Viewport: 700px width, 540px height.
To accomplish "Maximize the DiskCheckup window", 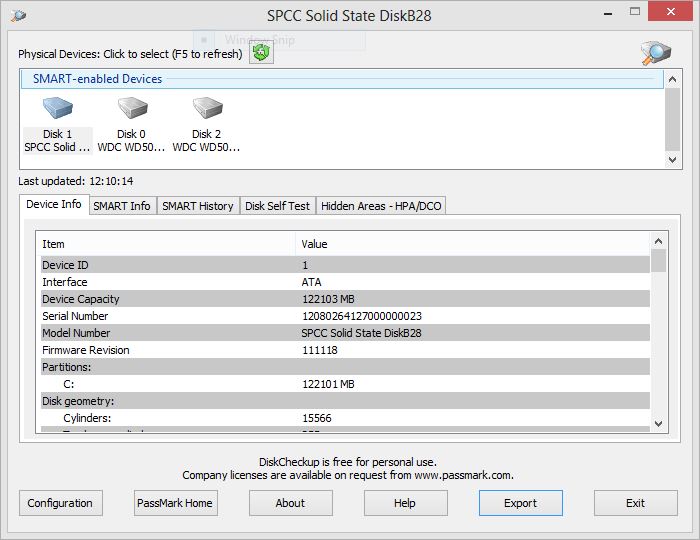I will [634, 12].
